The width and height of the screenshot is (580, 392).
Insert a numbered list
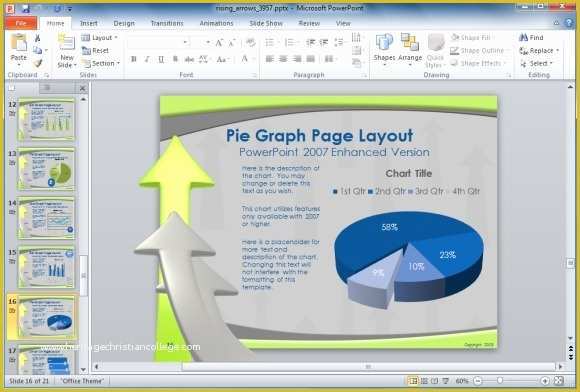click(289, 43)
